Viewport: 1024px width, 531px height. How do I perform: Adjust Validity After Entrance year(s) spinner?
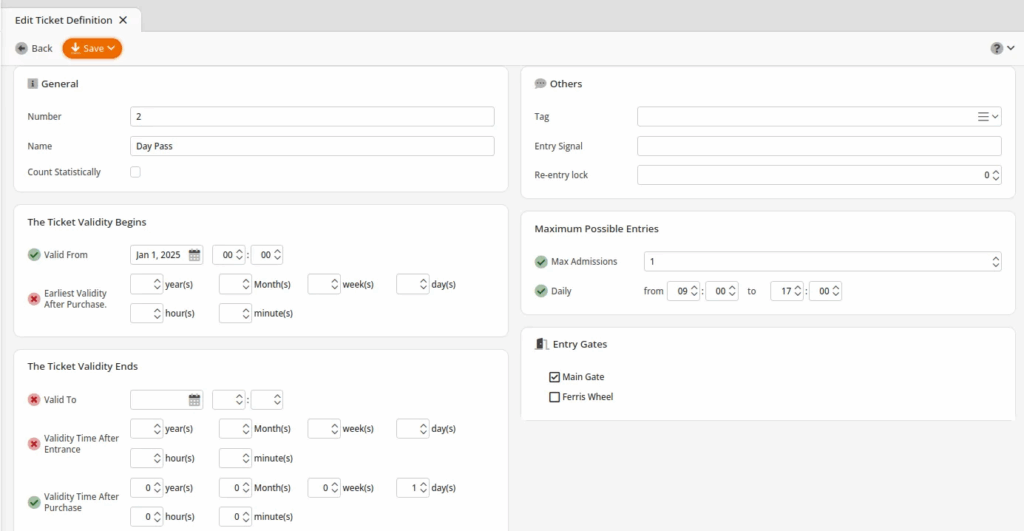tap(157, 429)
